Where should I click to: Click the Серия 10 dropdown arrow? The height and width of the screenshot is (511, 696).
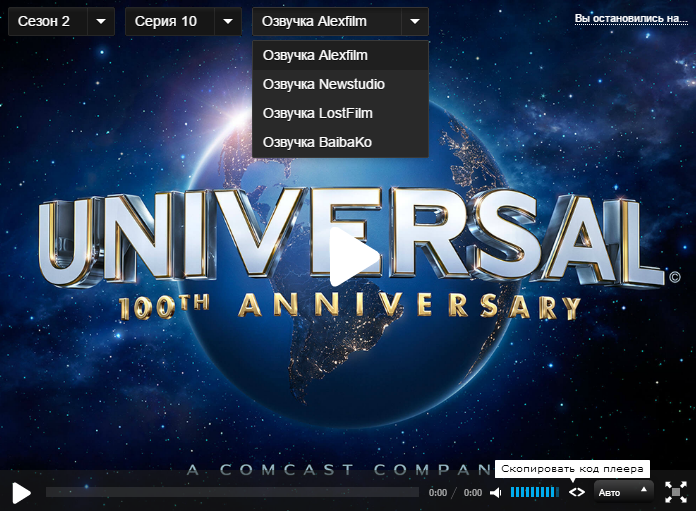pos(228,21)
